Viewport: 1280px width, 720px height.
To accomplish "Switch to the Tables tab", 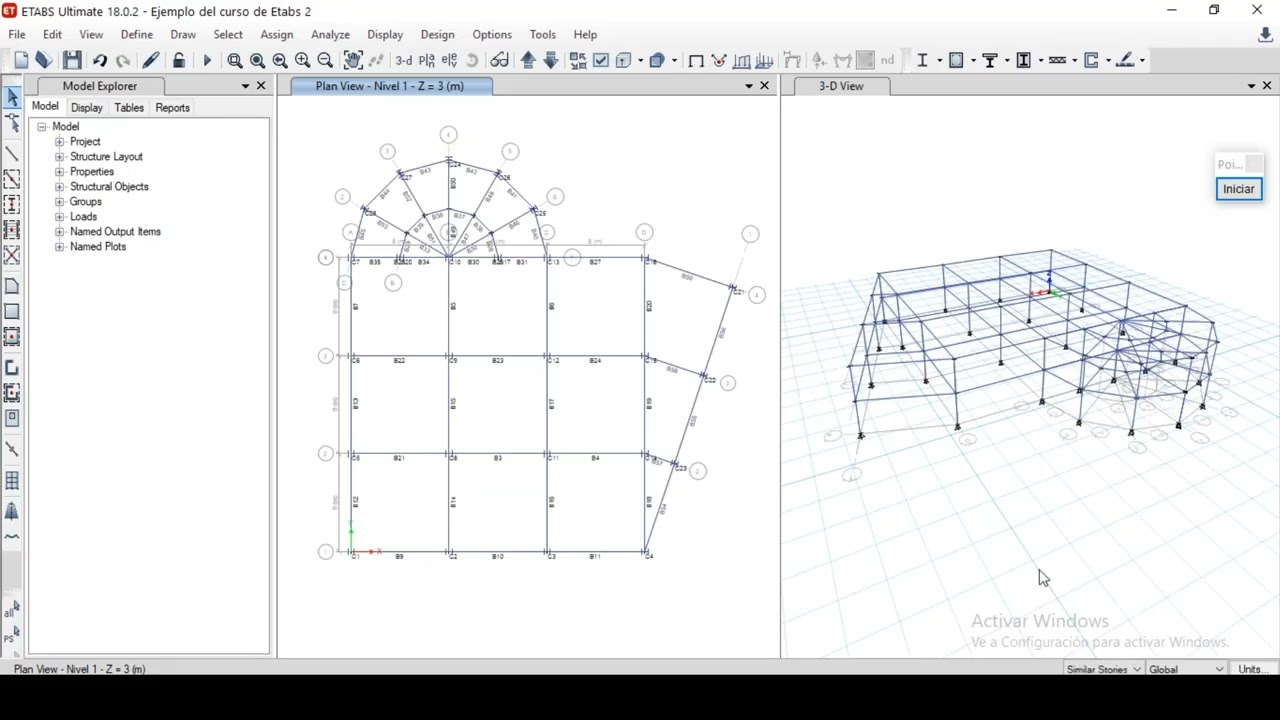I will tap(129, 108).
